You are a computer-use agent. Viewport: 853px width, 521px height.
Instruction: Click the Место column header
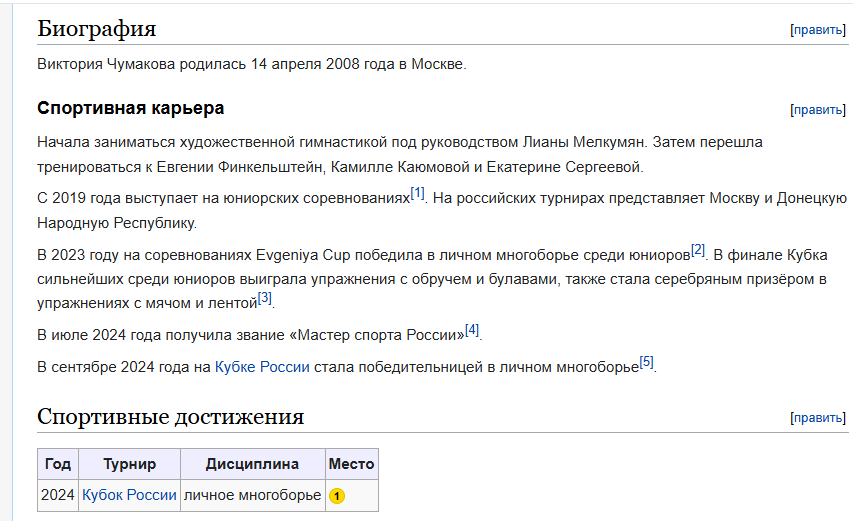tap(351, 464)
